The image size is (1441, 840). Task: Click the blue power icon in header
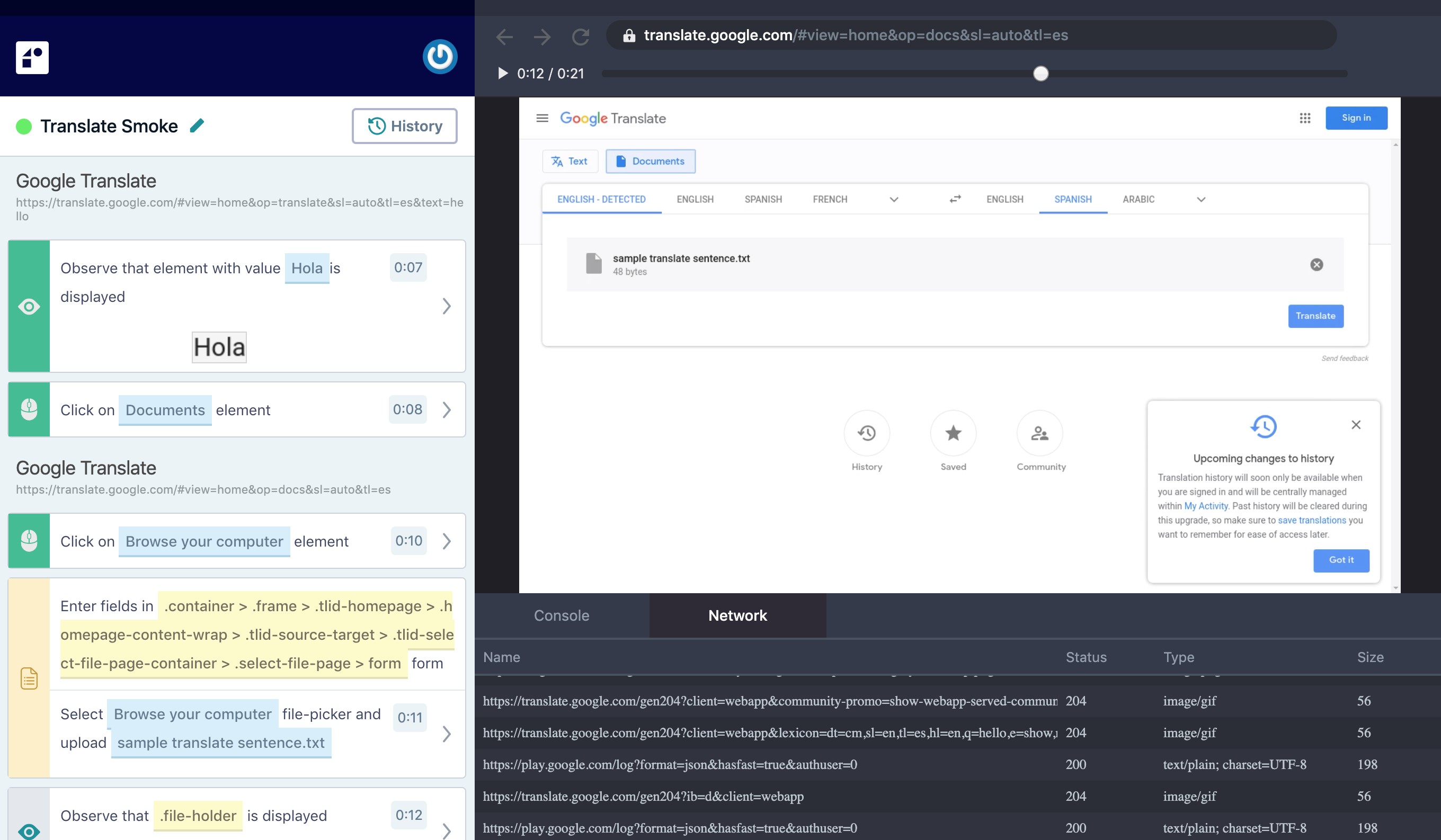pyautogui.click(x=440, y=57)
